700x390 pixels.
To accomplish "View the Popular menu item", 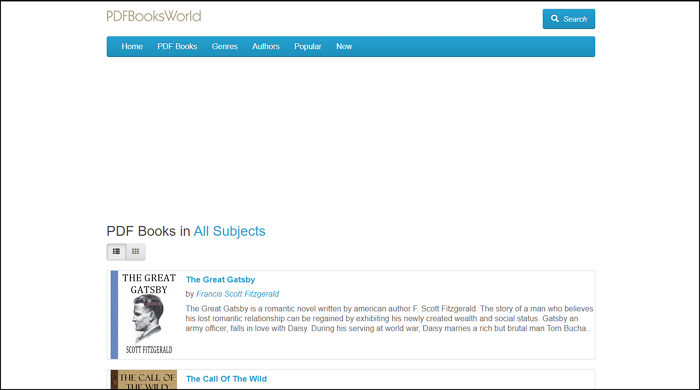I will tap(308, 46).
